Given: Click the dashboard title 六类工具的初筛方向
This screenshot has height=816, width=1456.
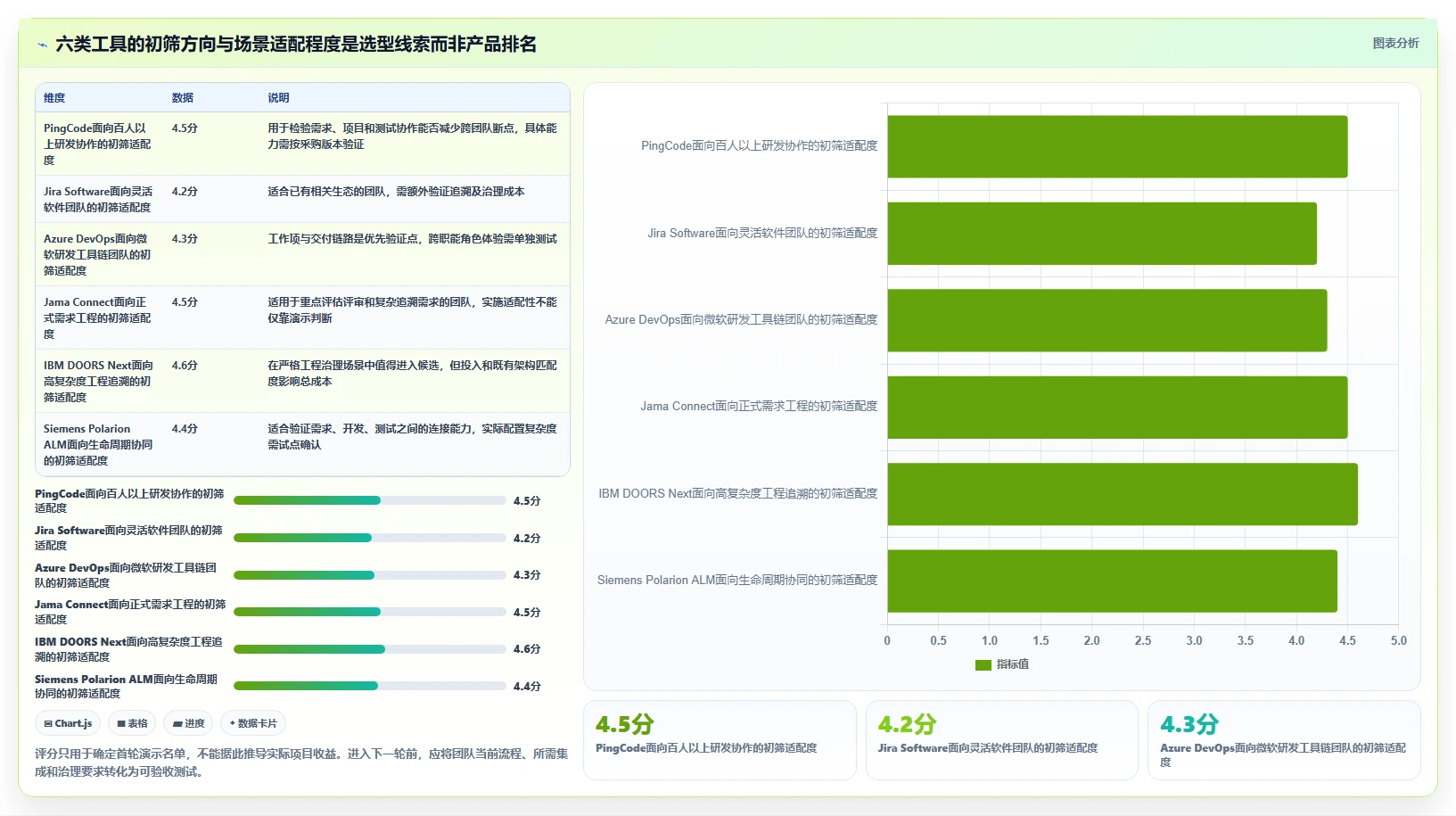Looking at the screenshot, I should [296, 45].
